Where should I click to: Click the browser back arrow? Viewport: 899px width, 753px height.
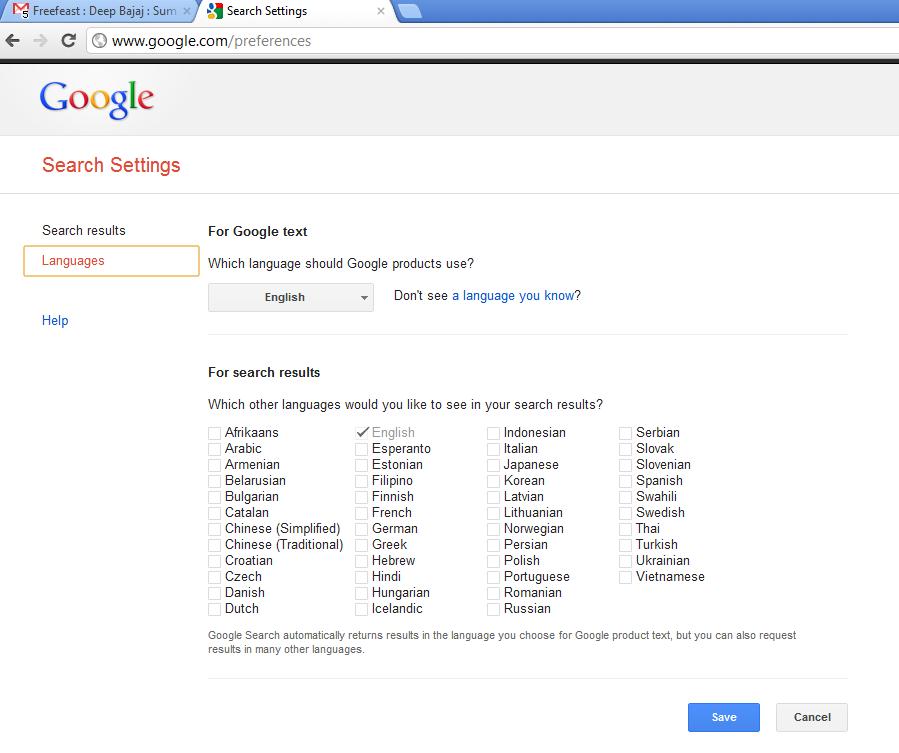13,41
